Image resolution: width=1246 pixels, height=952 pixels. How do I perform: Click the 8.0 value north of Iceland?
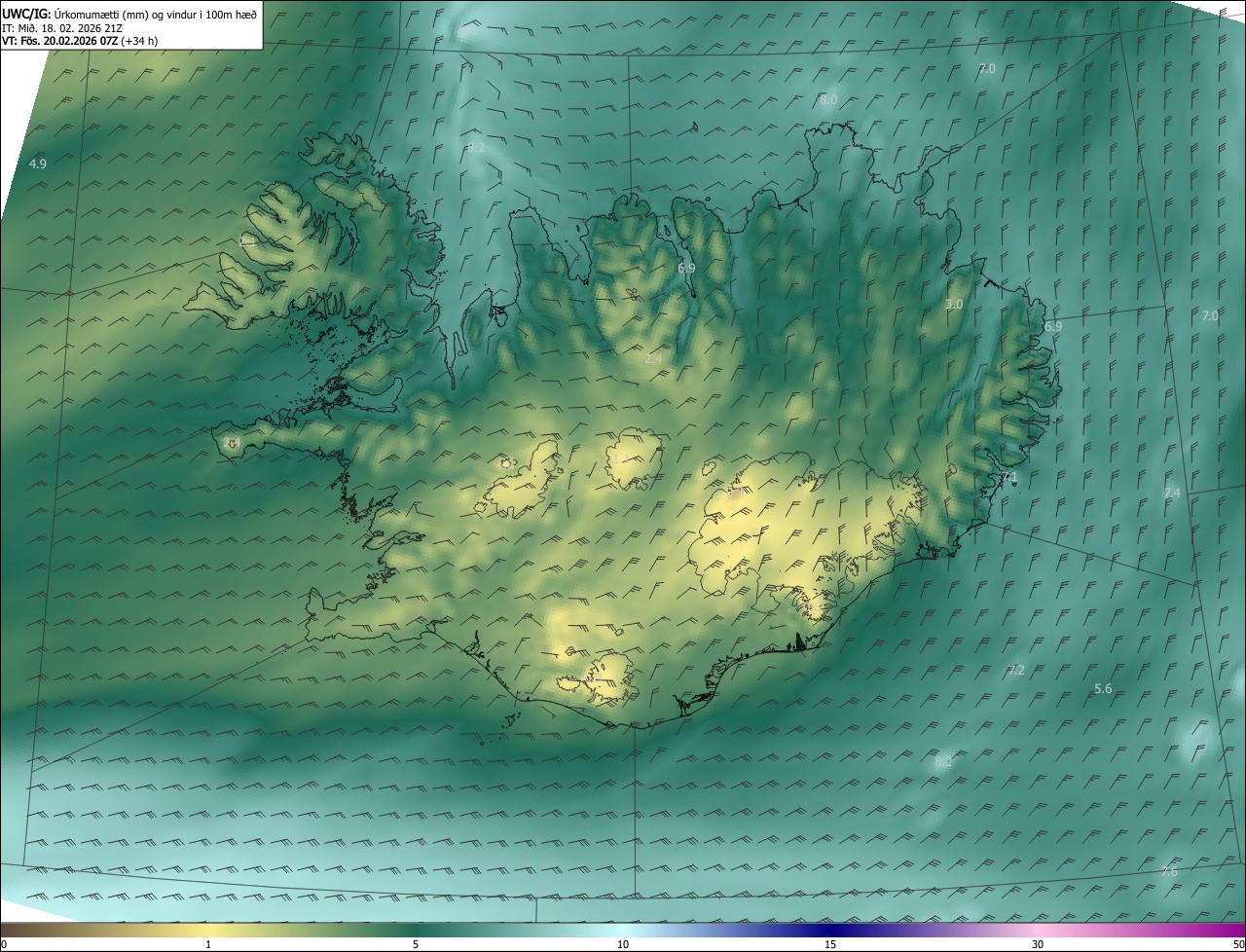click(828, 99)
